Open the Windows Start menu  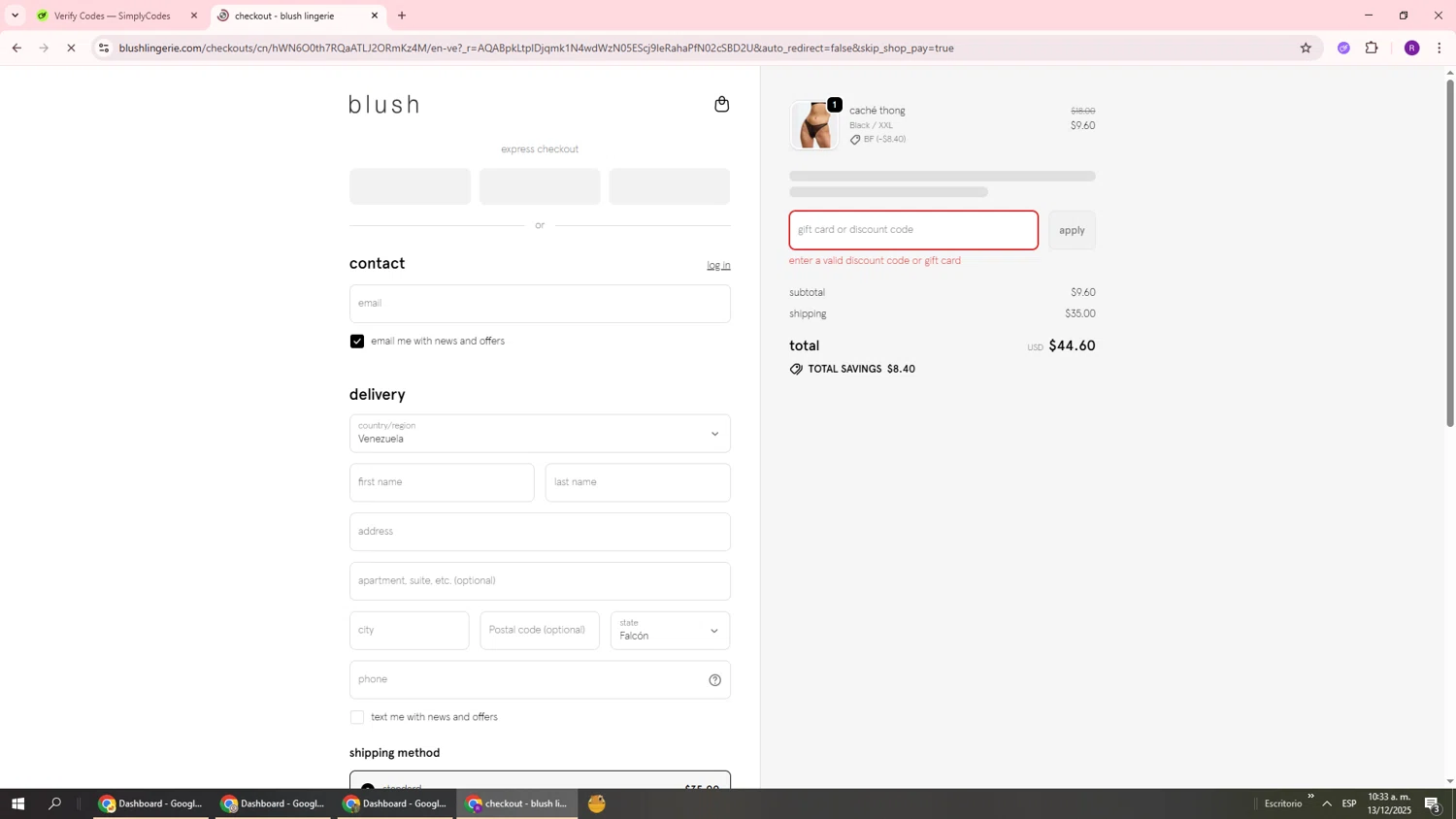click(x=17, y=803)
